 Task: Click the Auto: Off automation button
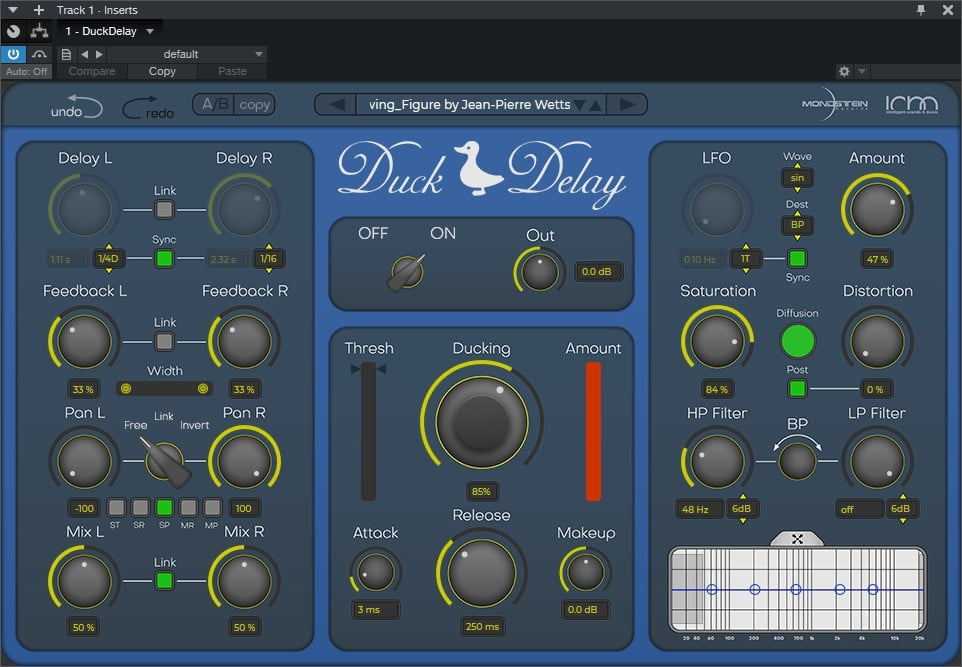point(26,71)
